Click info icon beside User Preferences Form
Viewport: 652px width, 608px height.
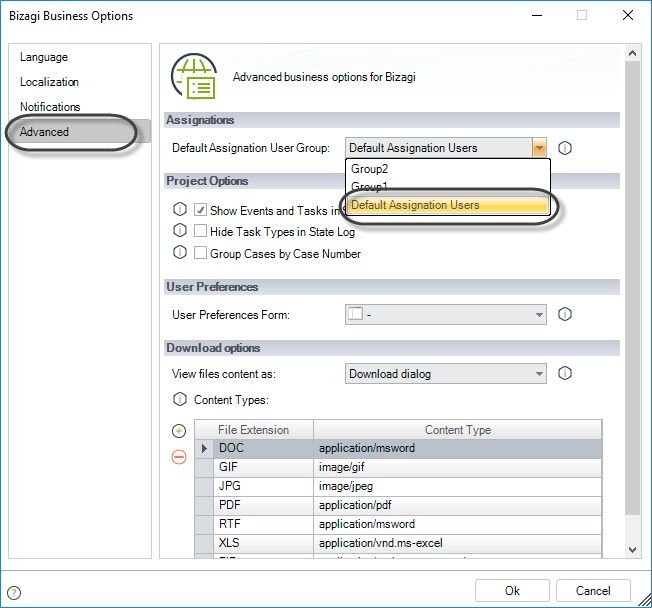click(x=564, y=314)
